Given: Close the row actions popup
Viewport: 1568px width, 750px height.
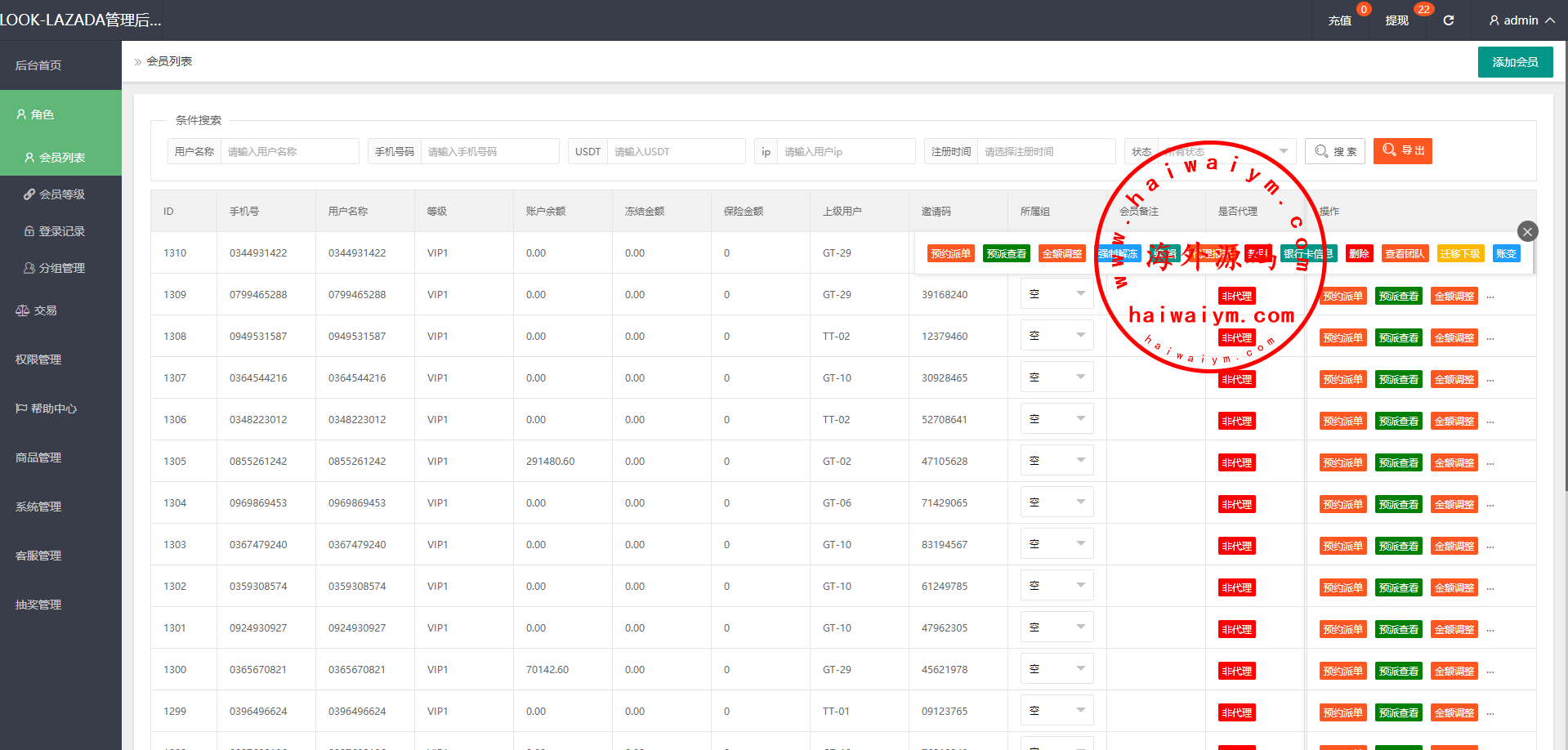Looking at the screenshot, I should coord(1527,231).
